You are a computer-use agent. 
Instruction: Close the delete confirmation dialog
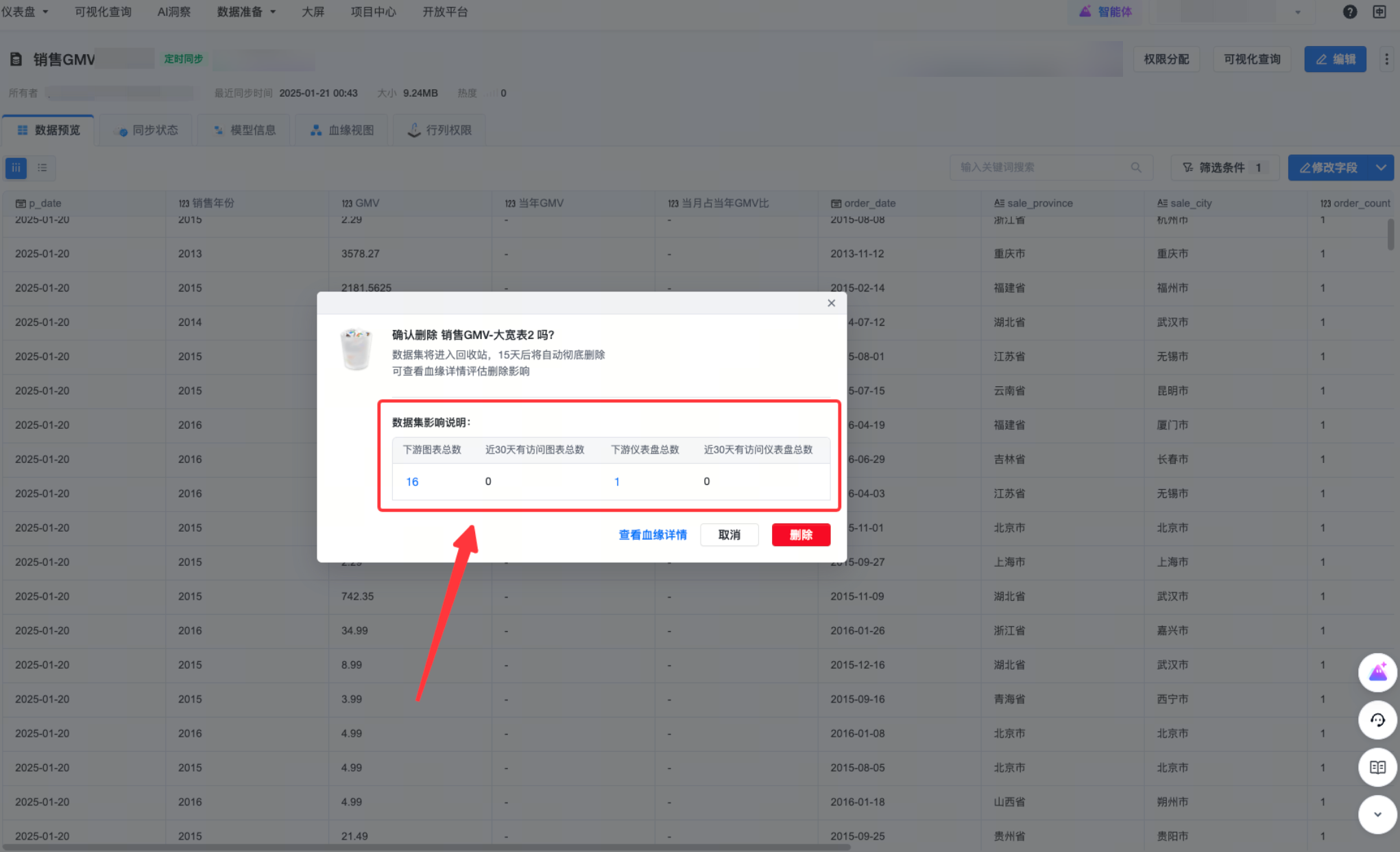(831, 303)
